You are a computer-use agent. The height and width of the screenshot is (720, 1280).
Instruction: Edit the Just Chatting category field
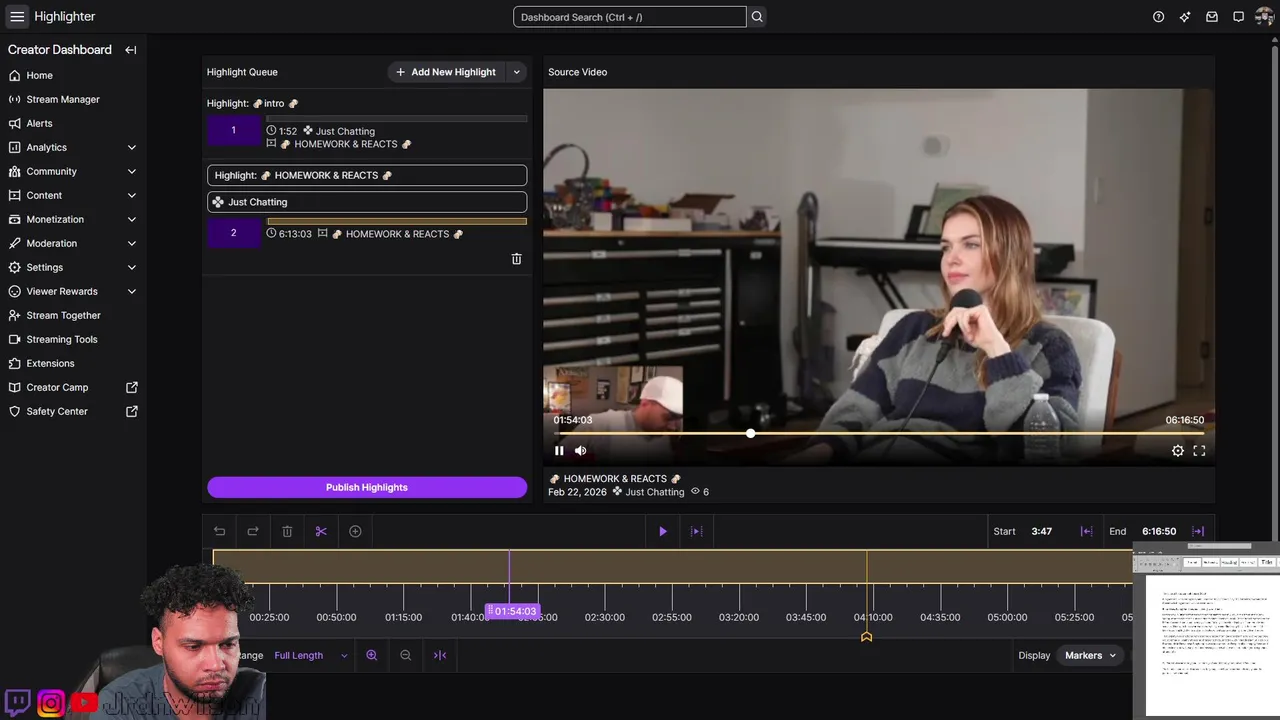(x=367, y=202)
